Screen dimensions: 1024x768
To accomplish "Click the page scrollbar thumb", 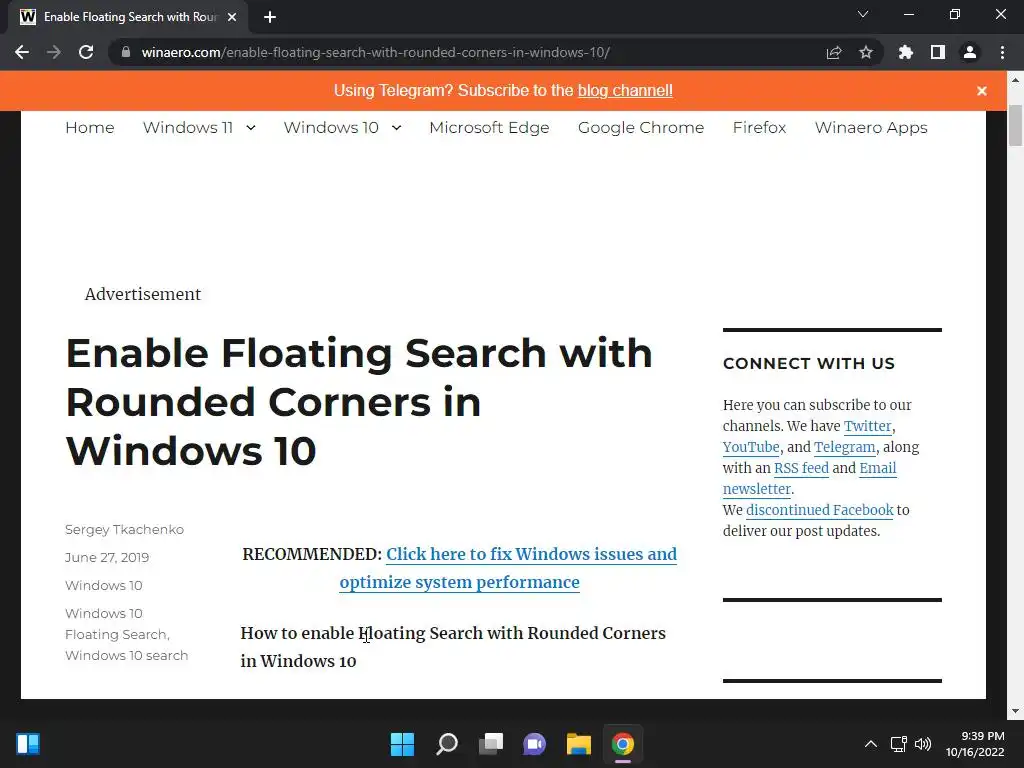I will tap(1015, 125).
